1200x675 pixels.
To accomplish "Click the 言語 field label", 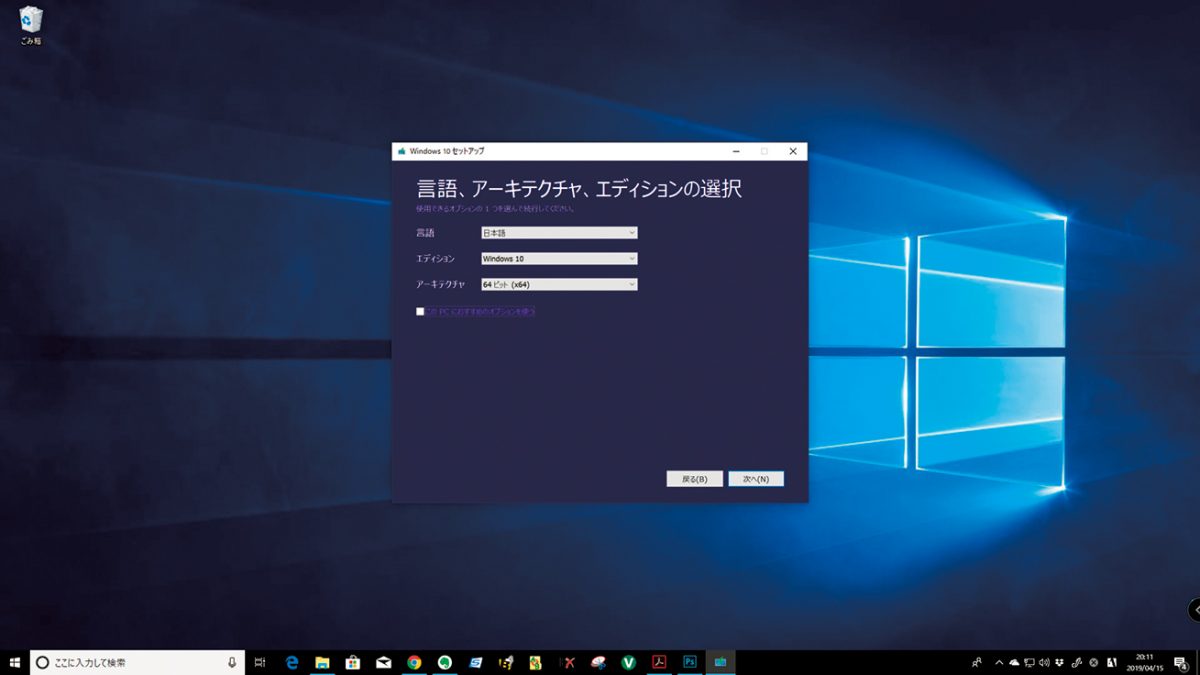I will tap(426, 233).
